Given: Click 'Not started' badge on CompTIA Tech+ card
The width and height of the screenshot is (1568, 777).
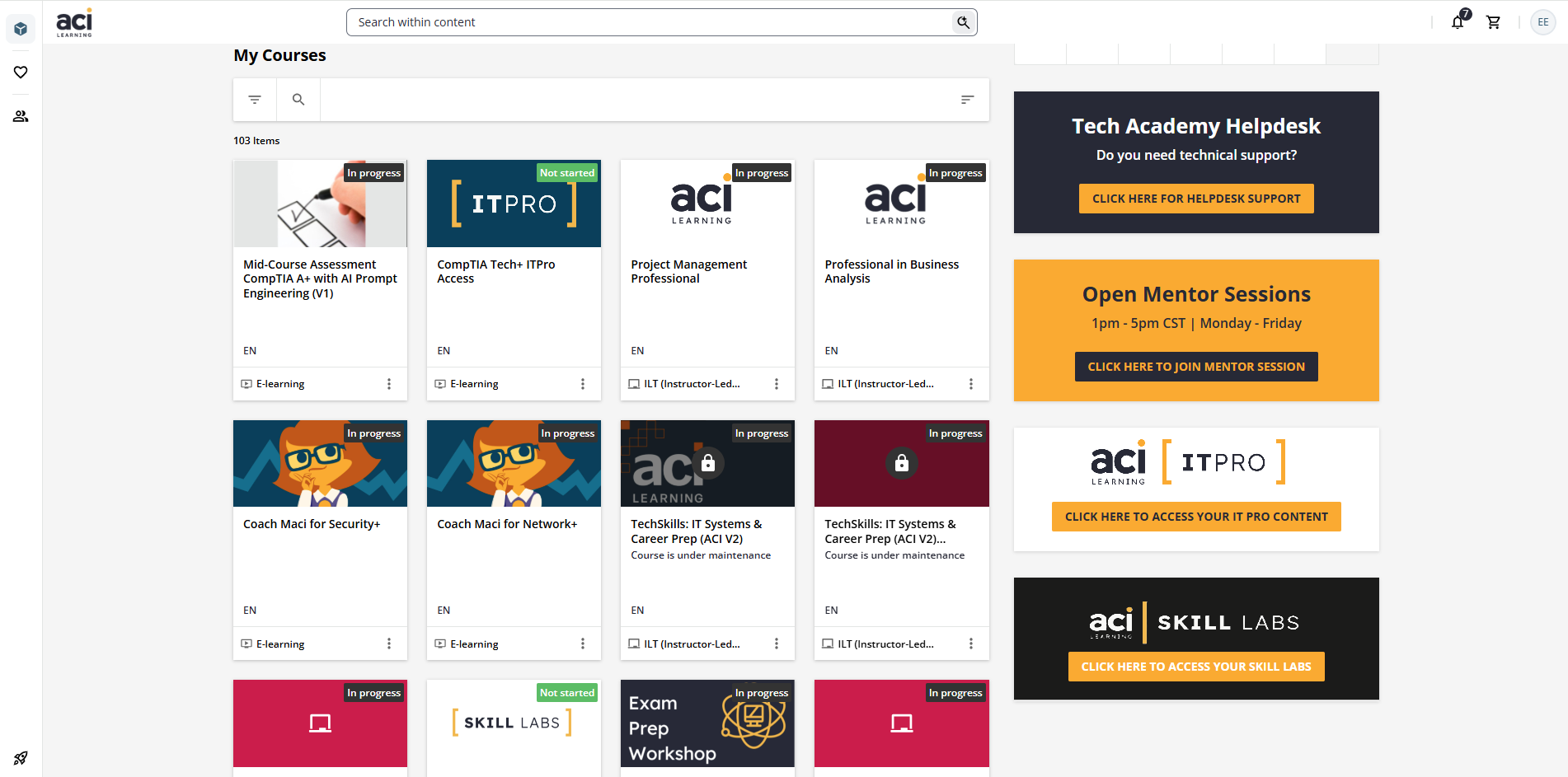Looking at the screenshot, I should point(567,173).
